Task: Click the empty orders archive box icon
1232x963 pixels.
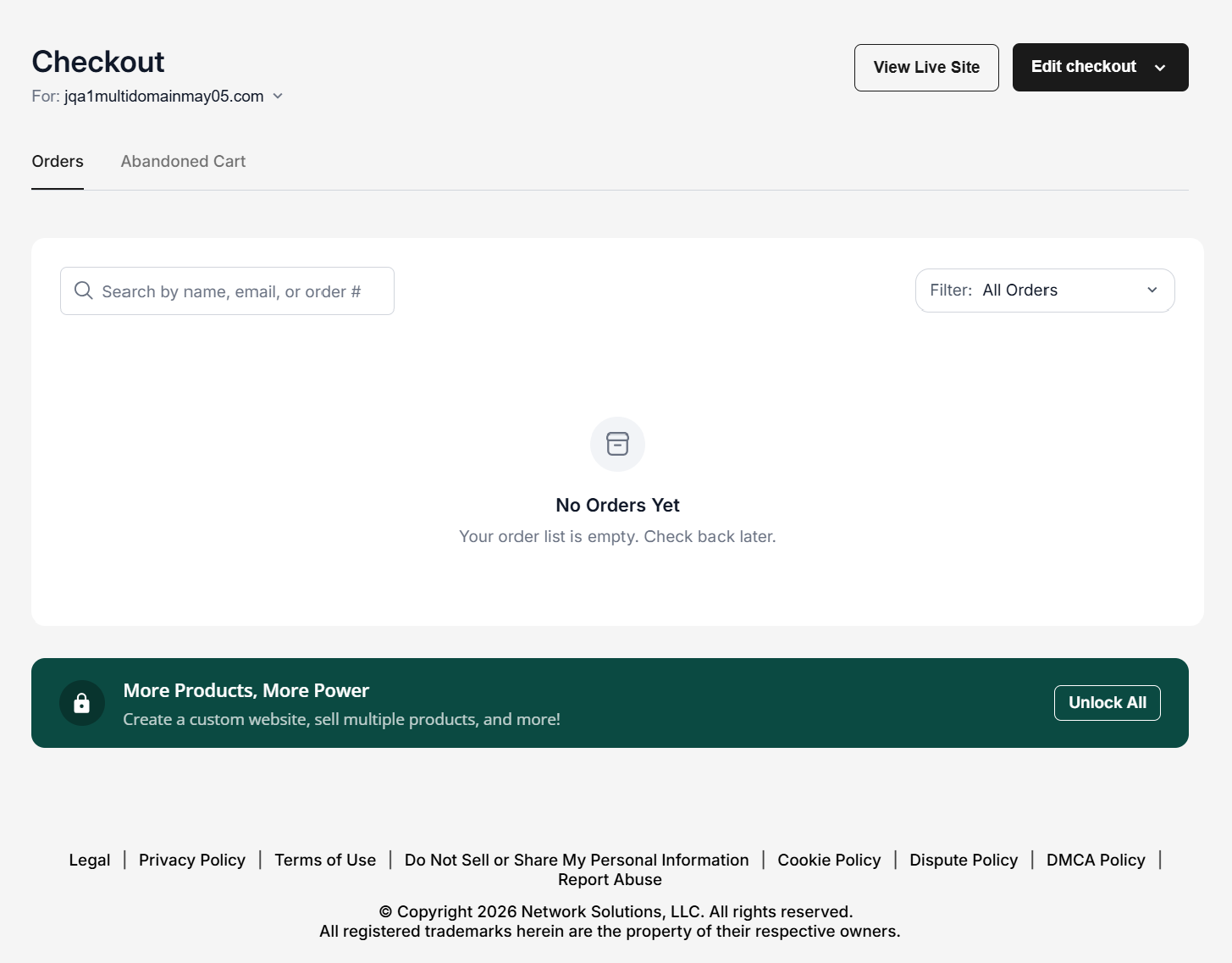Action: click(x=617, y=444)
